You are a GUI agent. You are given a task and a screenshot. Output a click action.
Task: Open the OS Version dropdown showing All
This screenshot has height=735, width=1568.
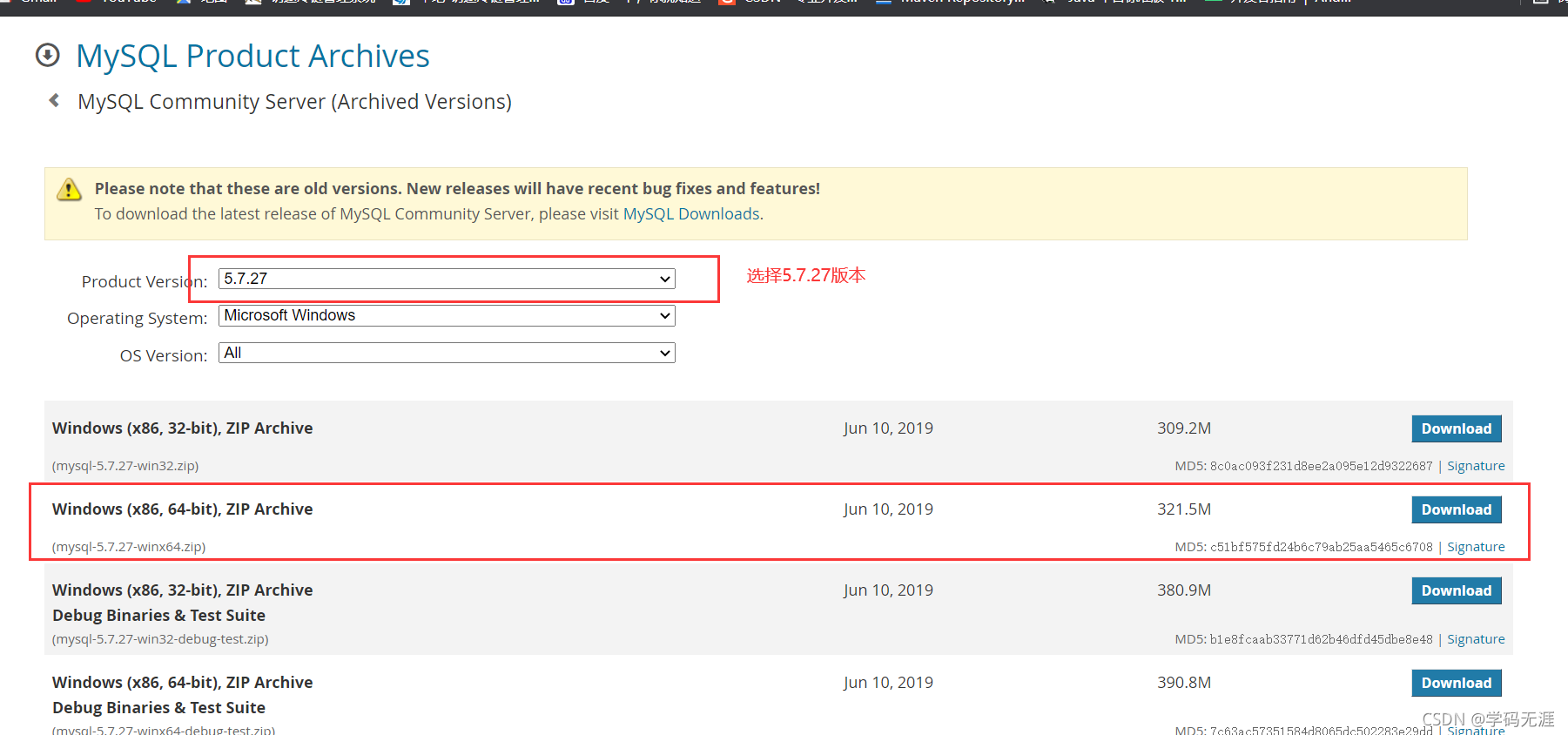point(447,353)
